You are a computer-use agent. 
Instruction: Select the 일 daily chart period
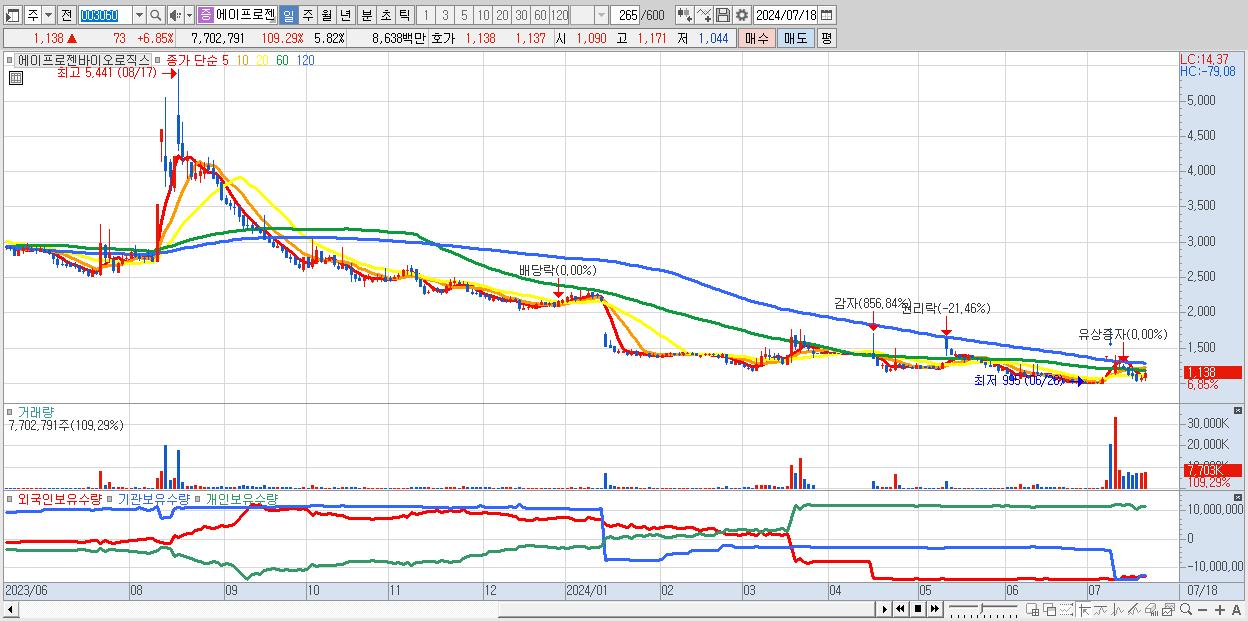(288, 15)
